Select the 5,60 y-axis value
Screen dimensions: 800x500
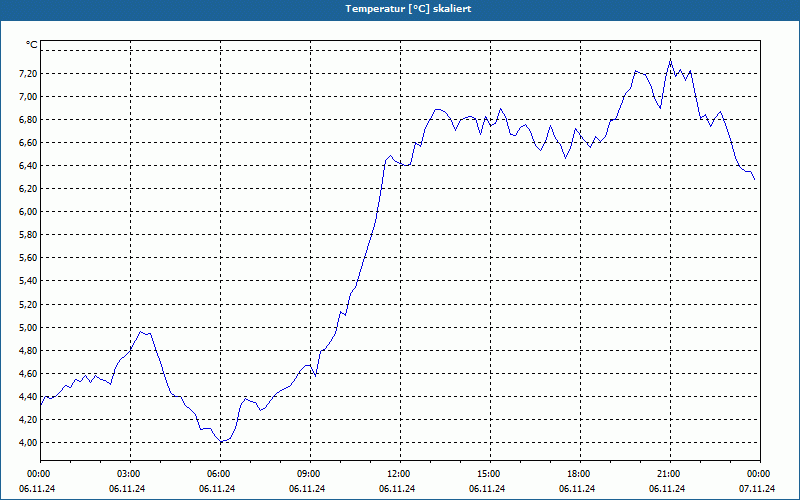click(x=28, y=258)
